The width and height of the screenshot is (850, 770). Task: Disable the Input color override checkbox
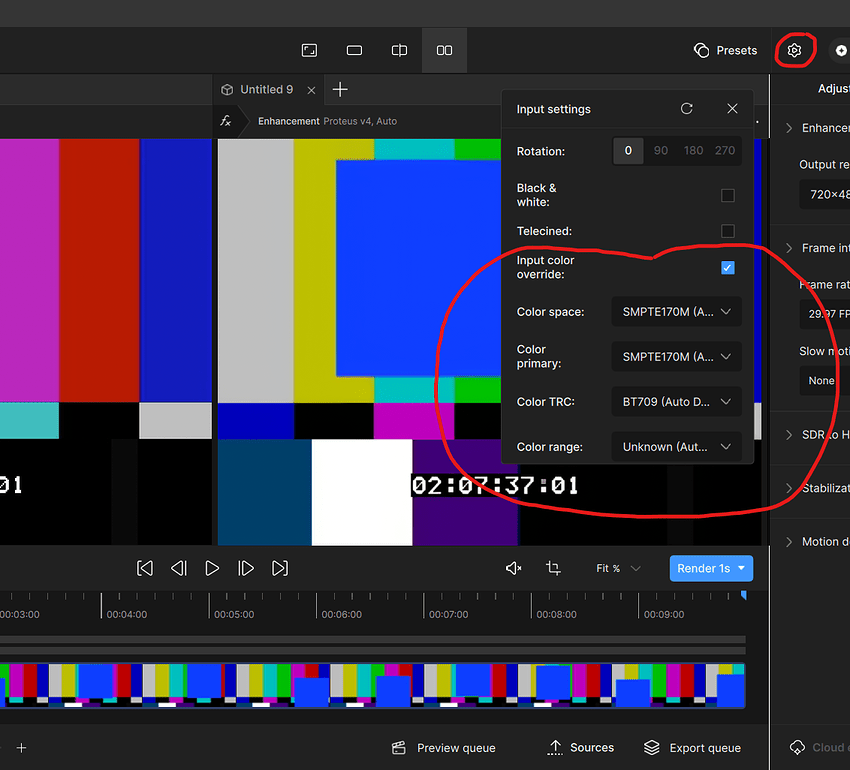pyautogui.click(x=728, y=267)
